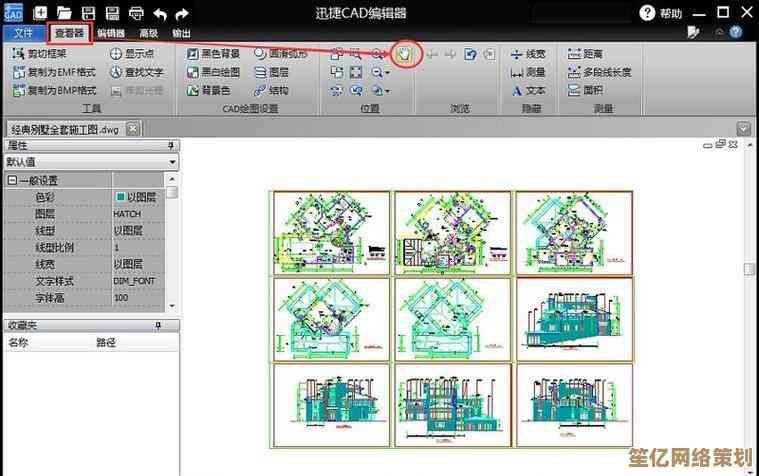Click the open folder icon
This screenshot has height=476, width=759.
[x=64, y=13]
